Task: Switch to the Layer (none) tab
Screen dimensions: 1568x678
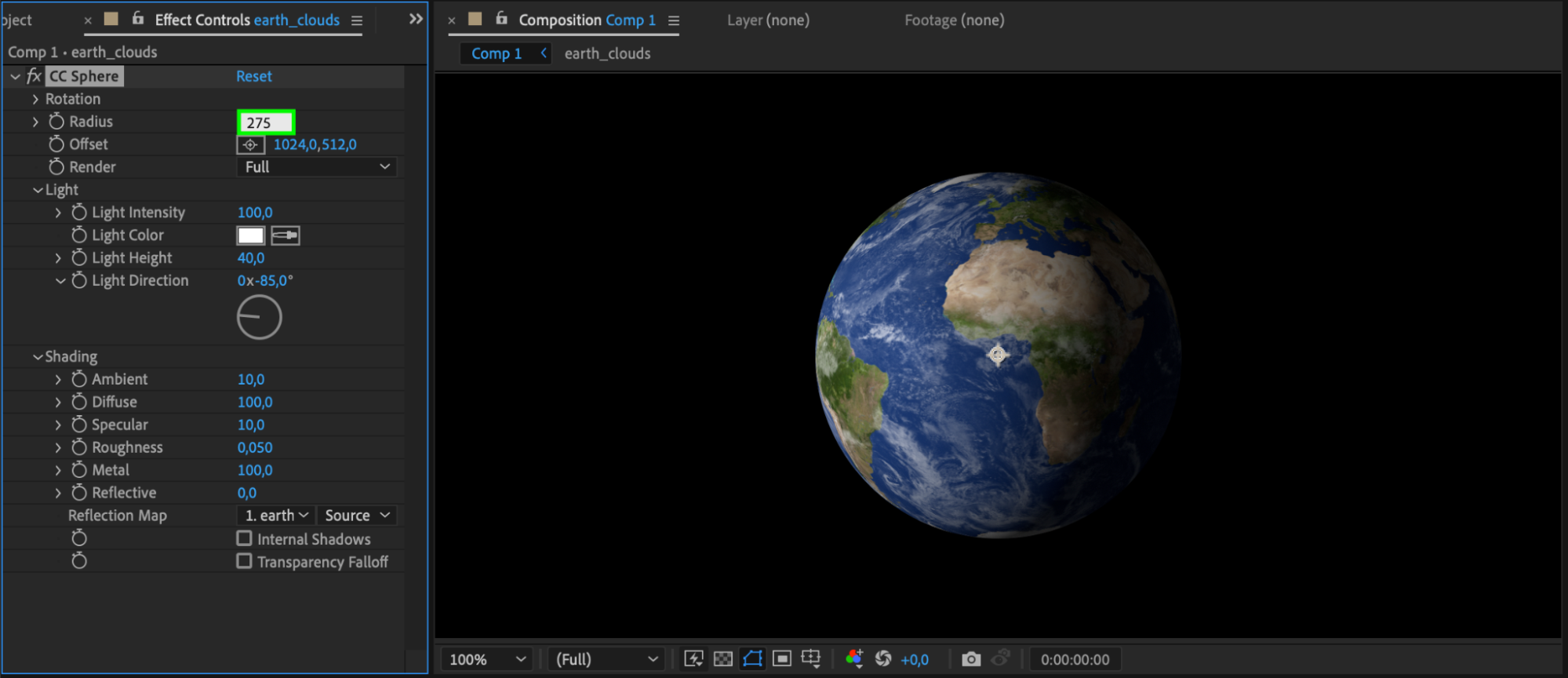Action: click(768, 20)
